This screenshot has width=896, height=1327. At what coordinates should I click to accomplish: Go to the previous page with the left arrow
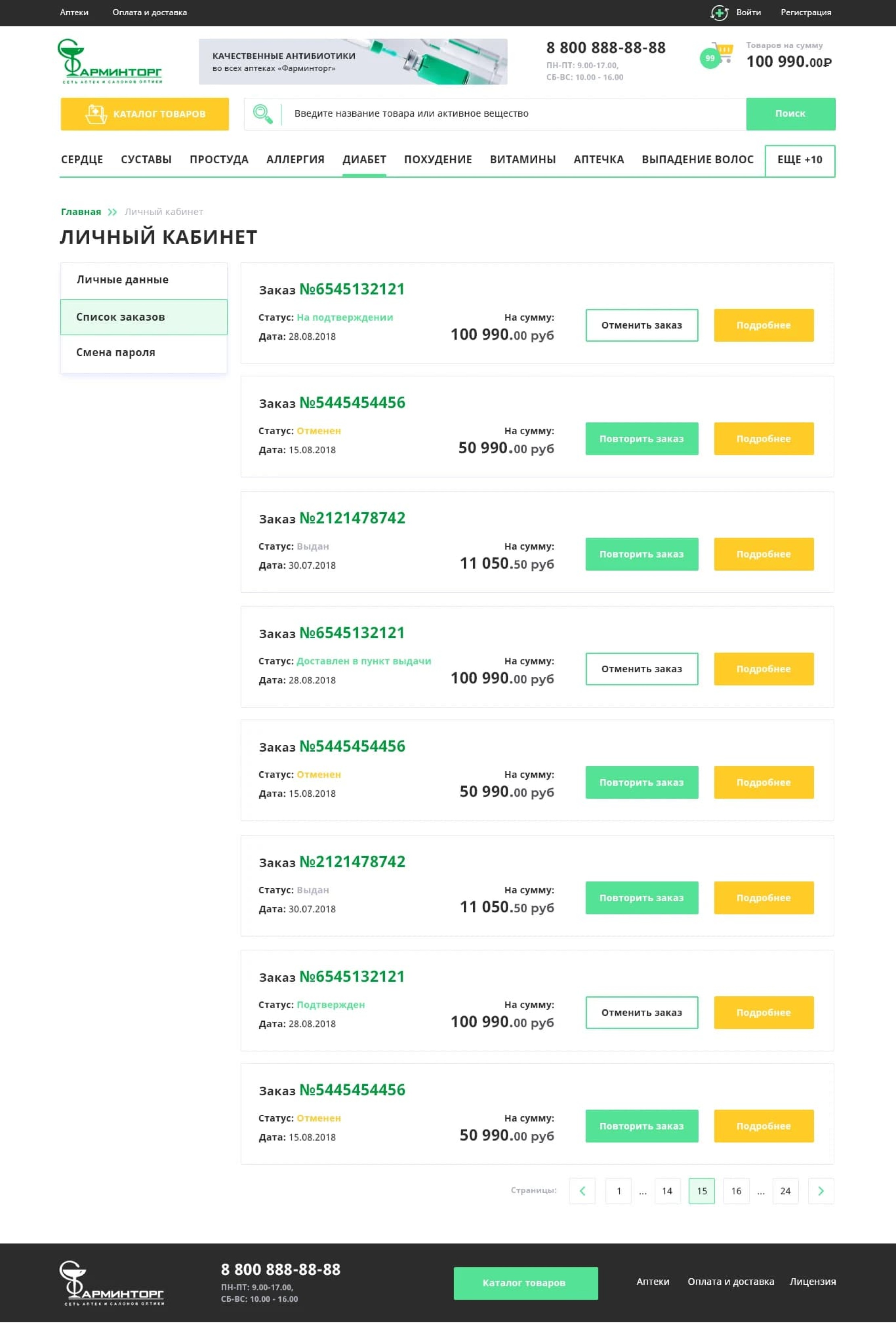(582, 1191)
